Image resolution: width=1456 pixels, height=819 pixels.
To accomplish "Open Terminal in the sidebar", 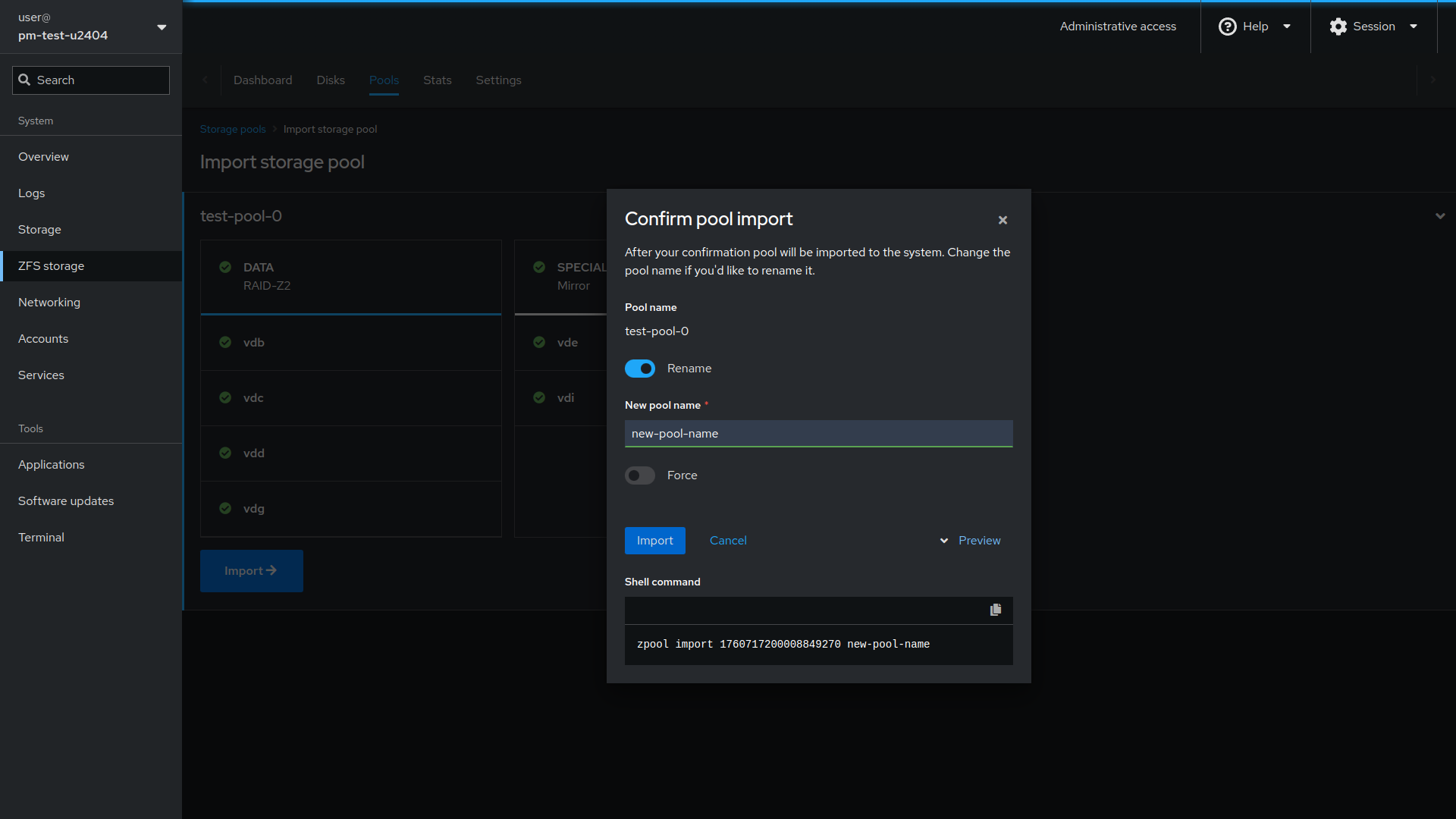I will [x=91, y=538].
